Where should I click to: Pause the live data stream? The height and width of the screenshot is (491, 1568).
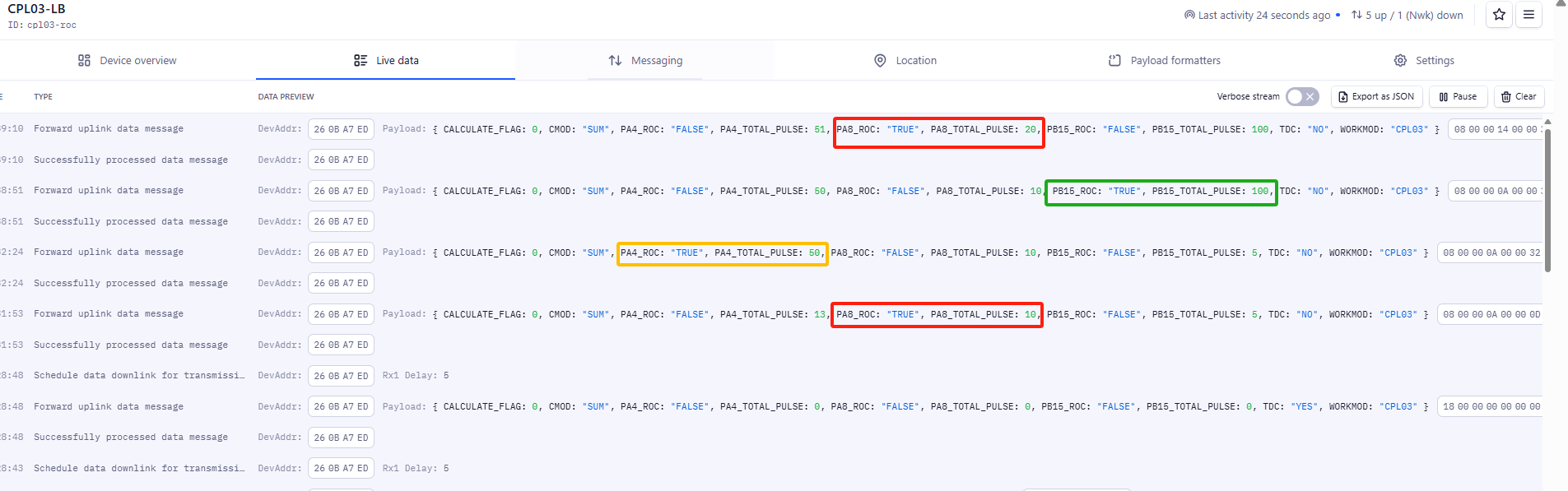click(x=1458, y=97)
